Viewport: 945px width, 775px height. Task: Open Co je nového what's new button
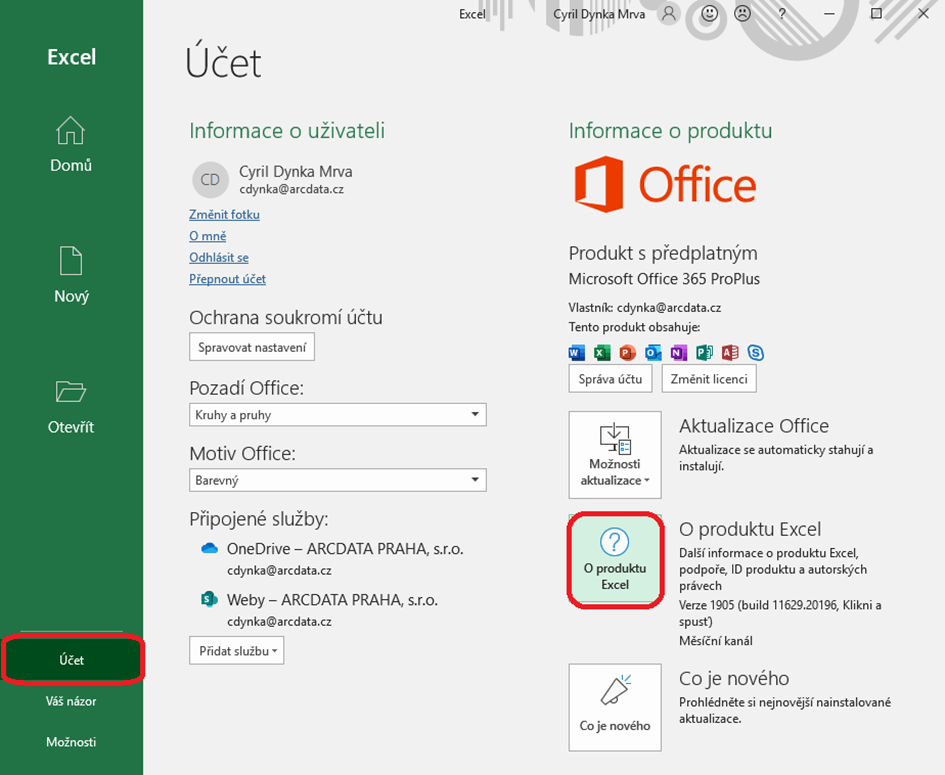(x=615, y=708)
